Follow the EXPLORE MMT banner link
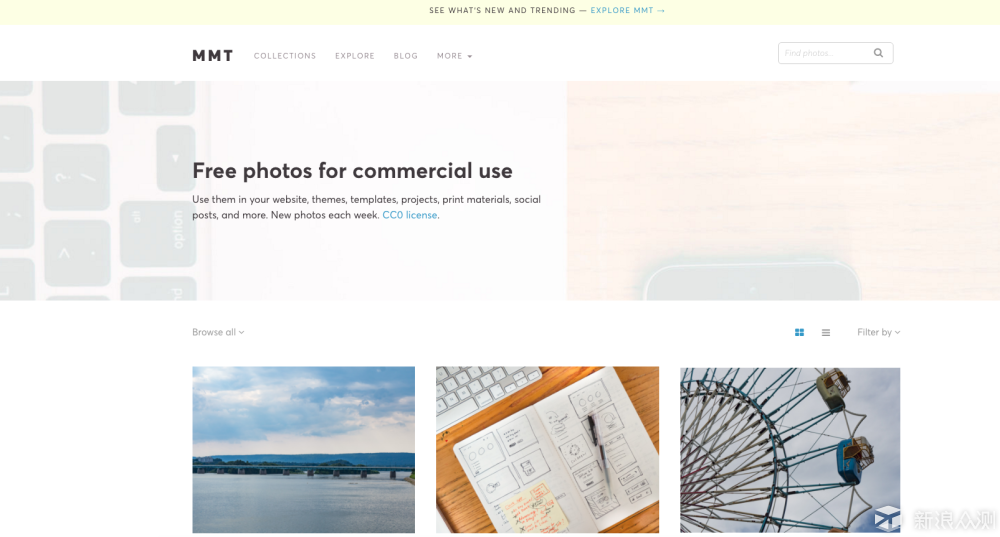Image resolution: width=1000 pixels, height=537 pixels. 628,10
